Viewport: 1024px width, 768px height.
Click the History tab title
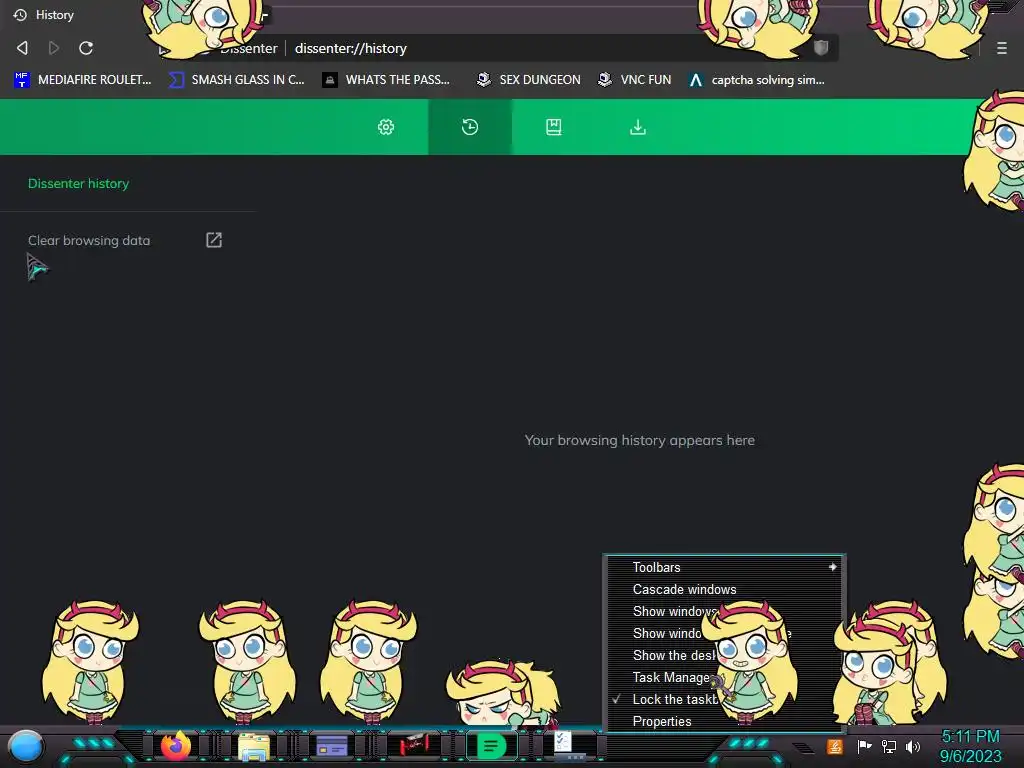pyautogui.click(x=55, y=15)
